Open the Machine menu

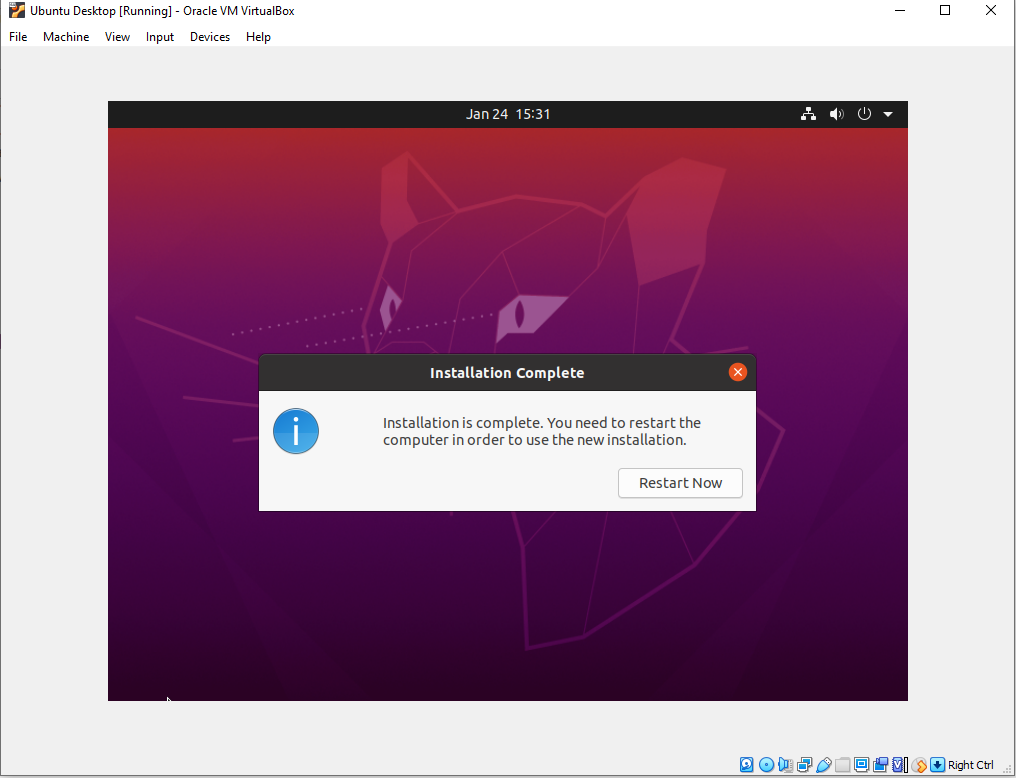click(66, 37)
